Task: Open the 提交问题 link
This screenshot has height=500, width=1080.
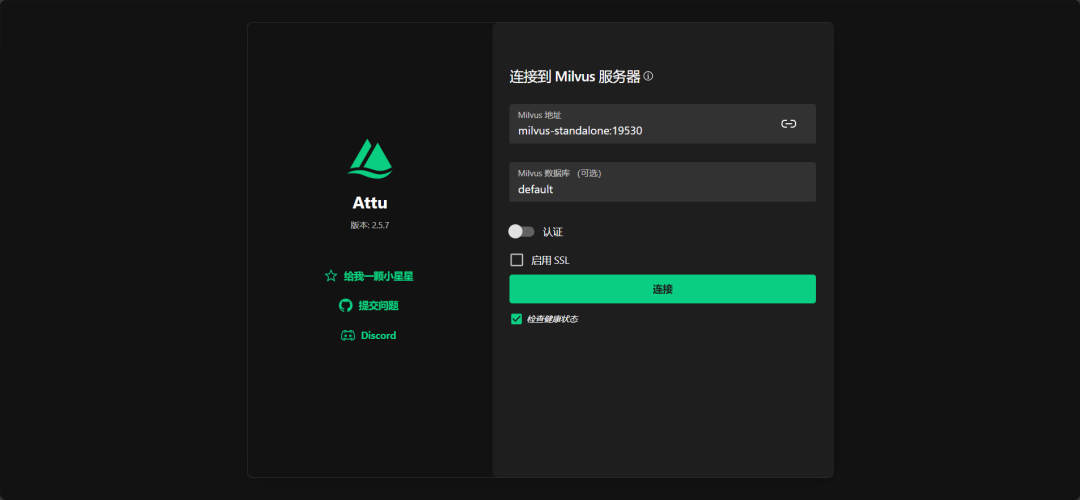Action: pos(379,306)
